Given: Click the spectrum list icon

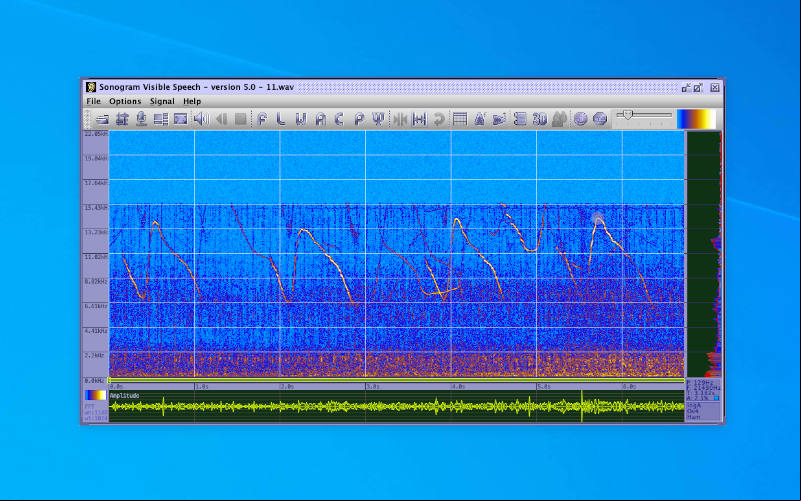Looking at the screenshot, I should [520, 120].
